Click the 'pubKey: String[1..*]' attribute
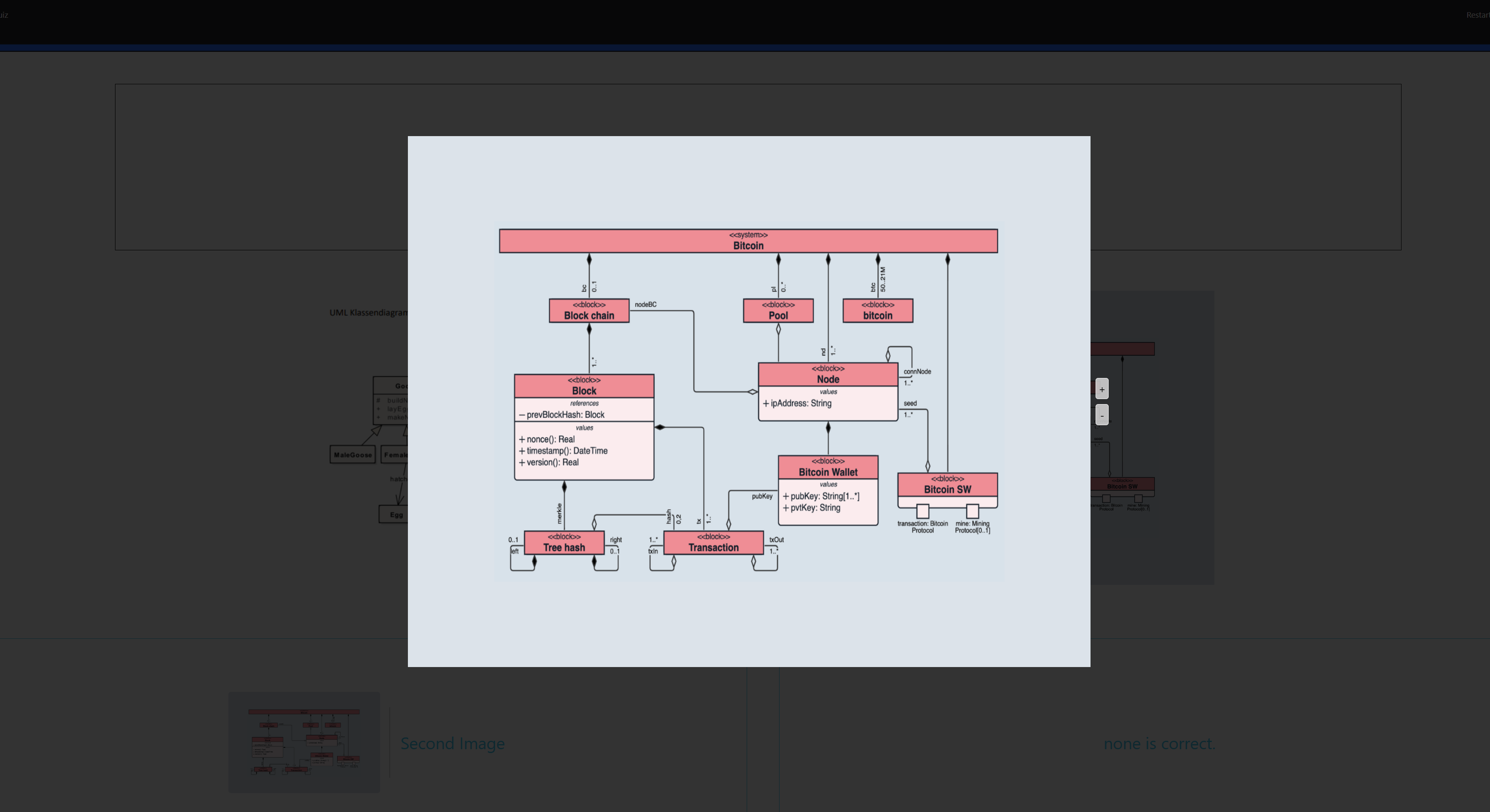Image resolution: width=1490 pixels, height=812 pixels. (821, 496)
